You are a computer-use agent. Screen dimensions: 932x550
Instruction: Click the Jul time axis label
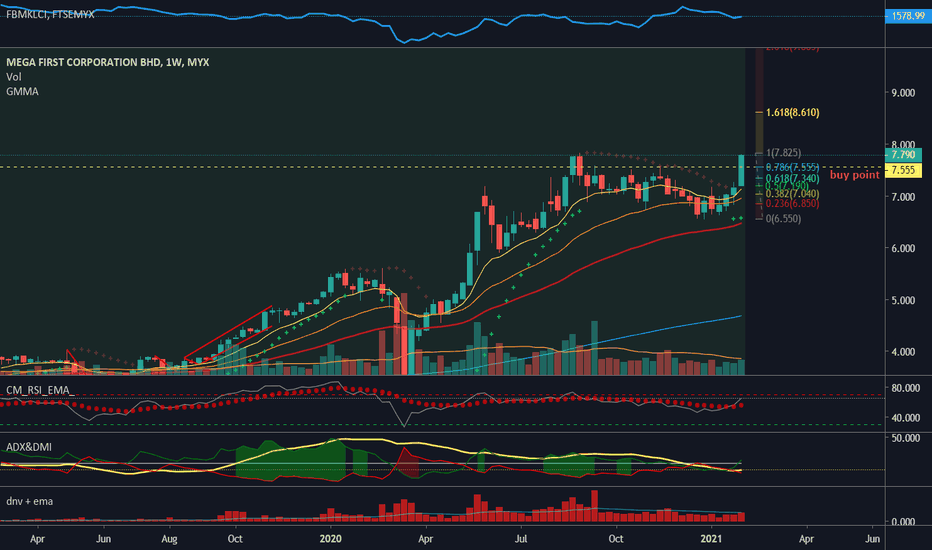pyautogui.click(x=521, y=539)
